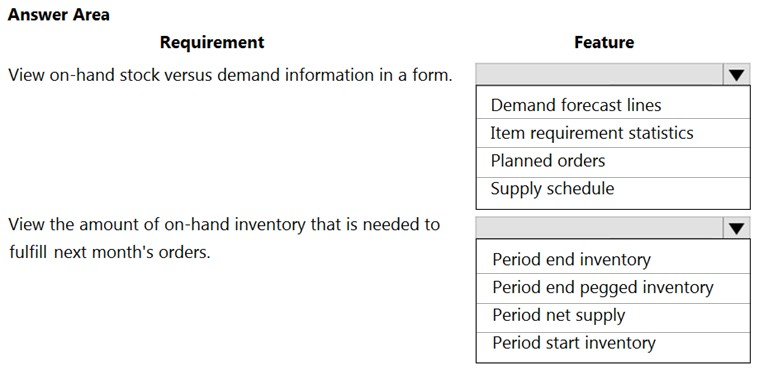This screenshot has height=369, width=773.
Task: Click the black triangle beside on-hand stock requirement
Action: pos(737,75)
